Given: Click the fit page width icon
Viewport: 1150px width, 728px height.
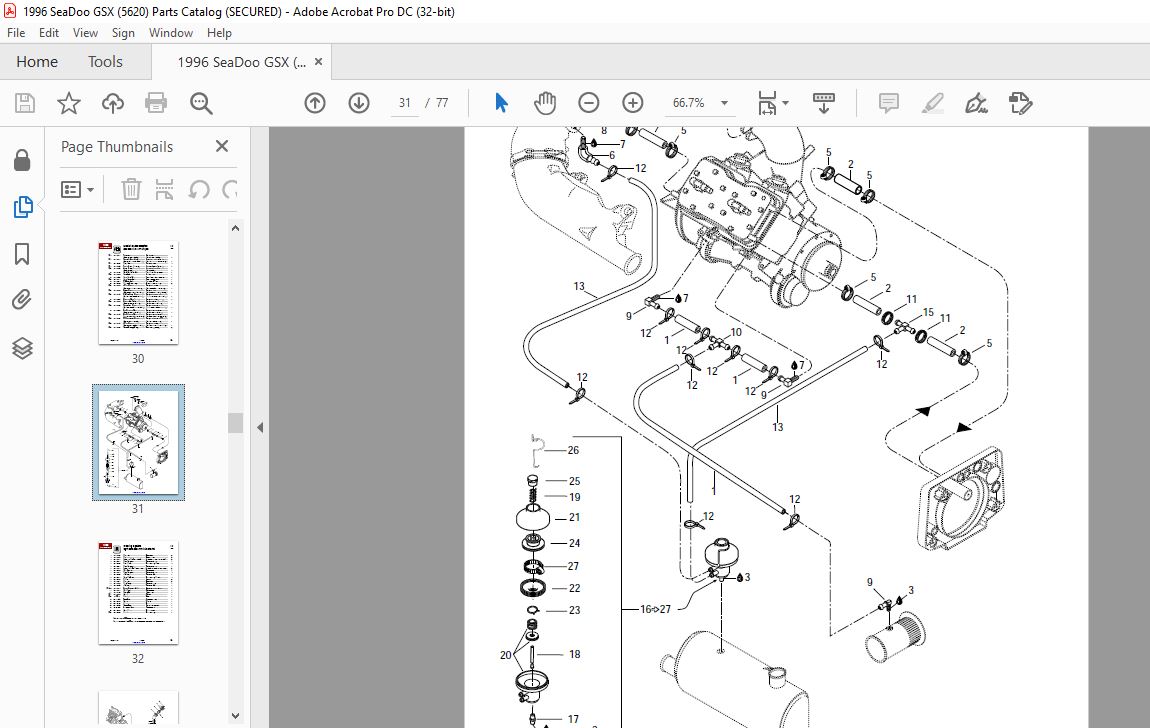Looking at the screenshot, I should [767, 103].
